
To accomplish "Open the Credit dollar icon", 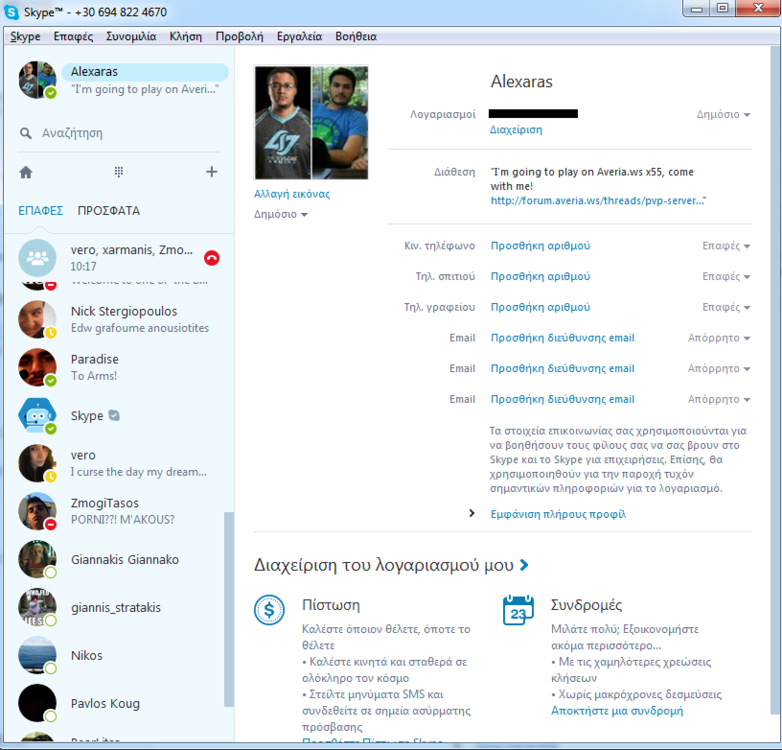I will pyautogui.click(x=269, y=610).
